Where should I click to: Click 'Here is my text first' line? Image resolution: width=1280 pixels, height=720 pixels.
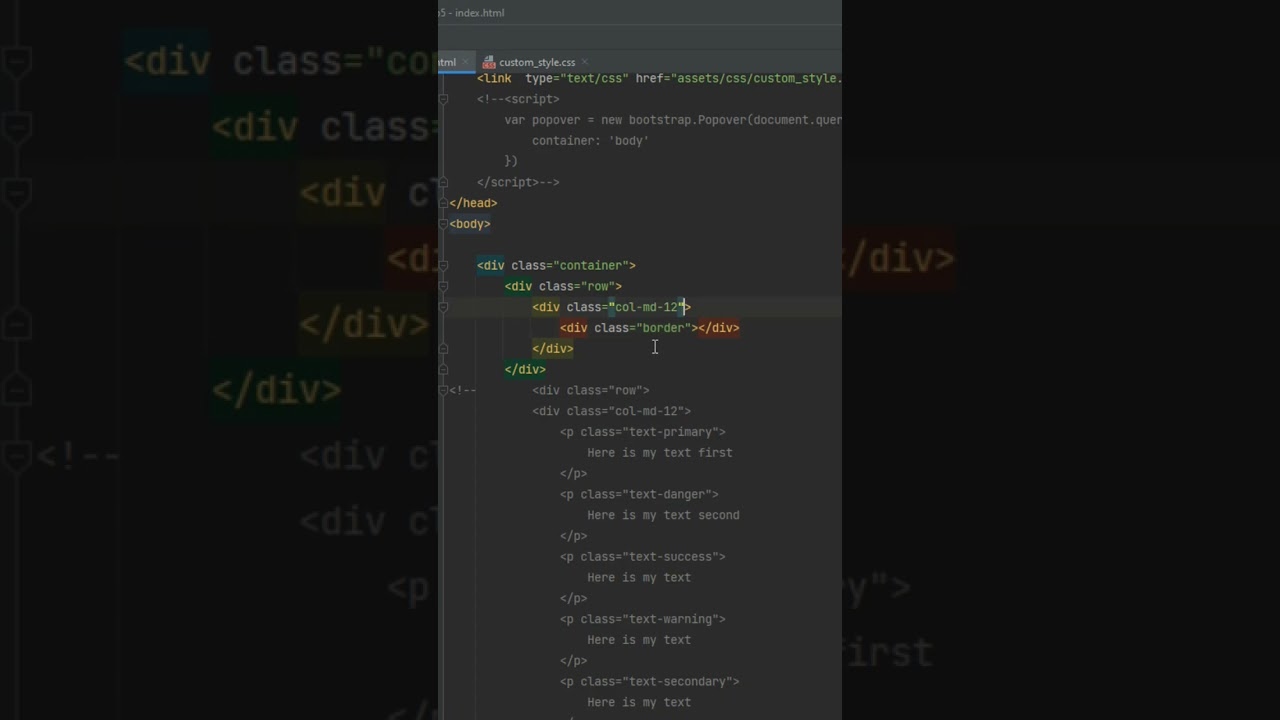pyautogui.click(x=659, y=453)
